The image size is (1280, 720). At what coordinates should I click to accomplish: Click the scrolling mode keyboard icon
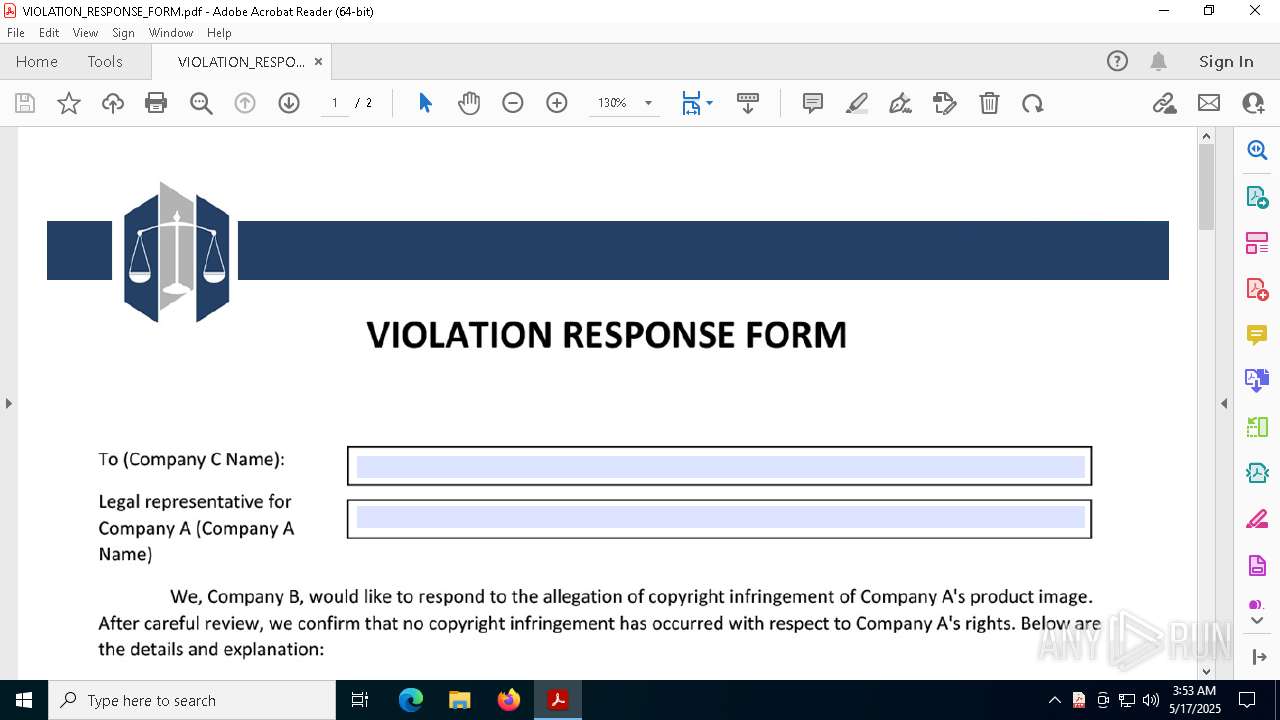click(x=748, y=103)
